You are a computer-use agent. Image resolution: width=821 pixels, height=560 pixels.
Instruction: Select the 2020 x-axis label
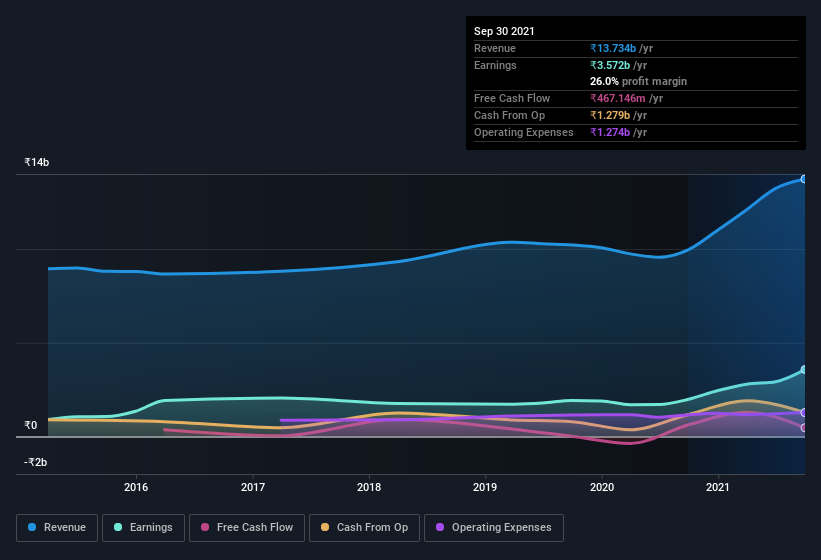pyautogui.click(x=602, y=487)
